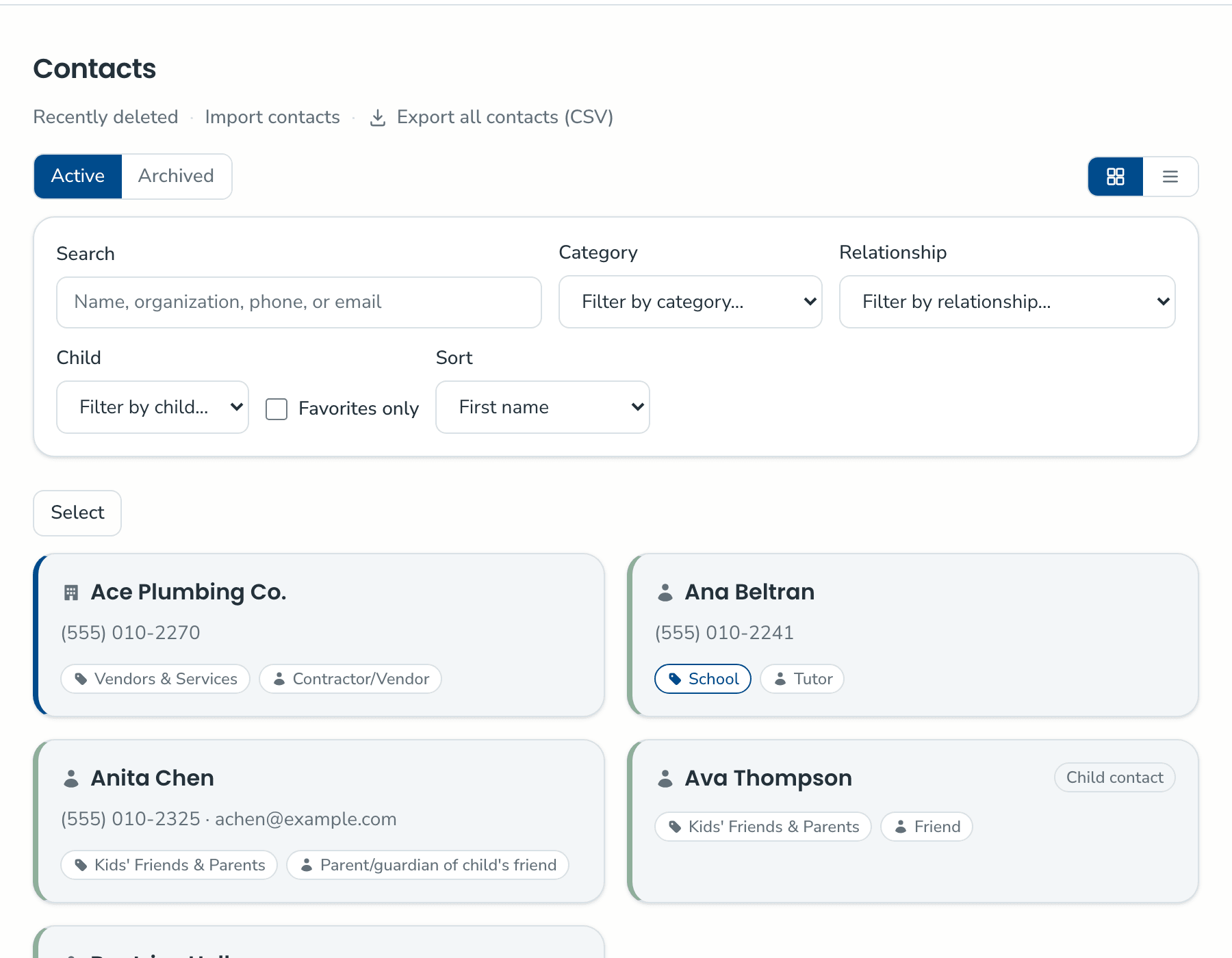The width and height of the screenshot is (1232, 958).
Task: Click person icon in the Tutor chip
Action: point(780,679)
